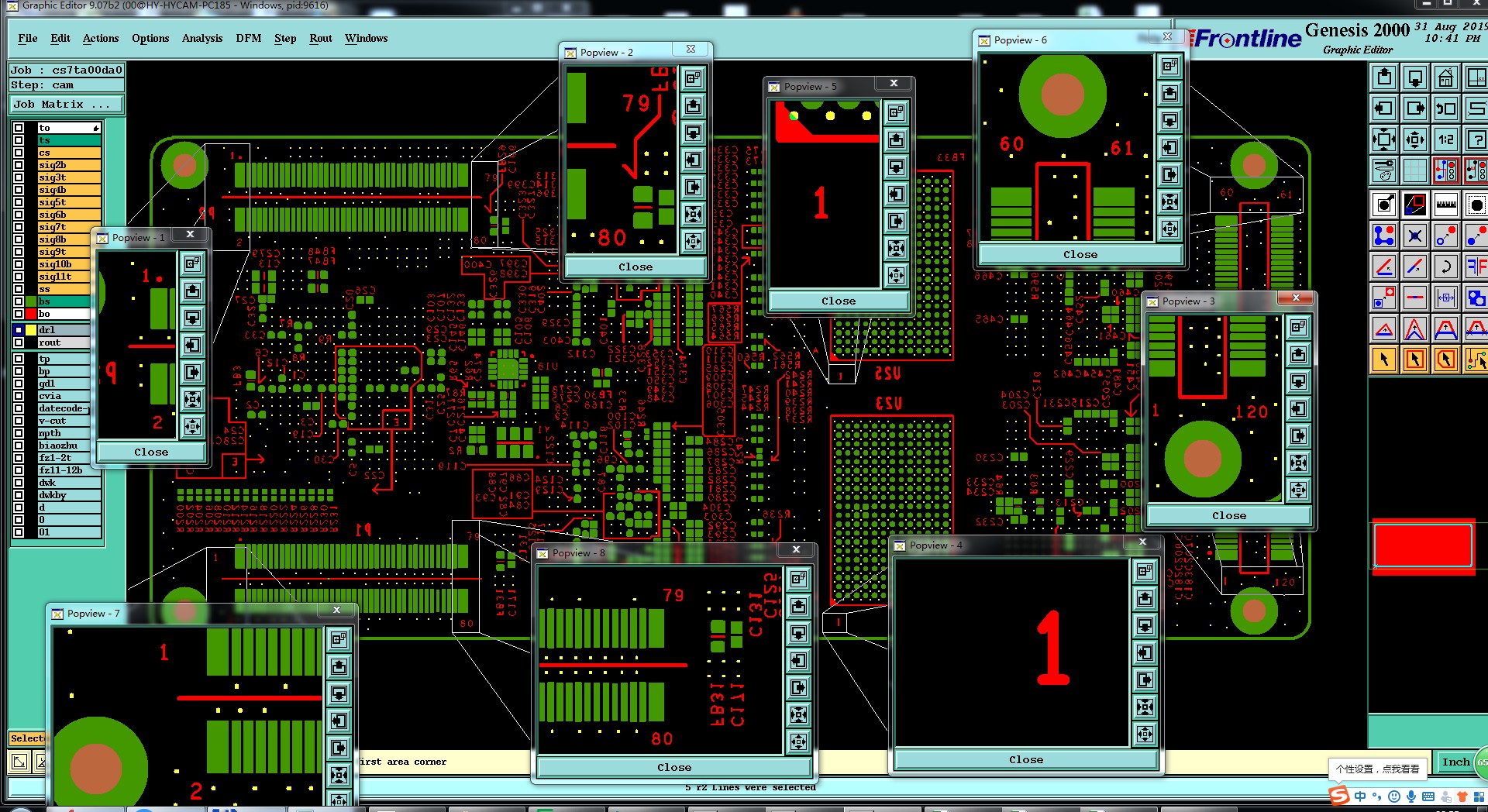Click the yellow color swatch beside drl

[31, 330]
